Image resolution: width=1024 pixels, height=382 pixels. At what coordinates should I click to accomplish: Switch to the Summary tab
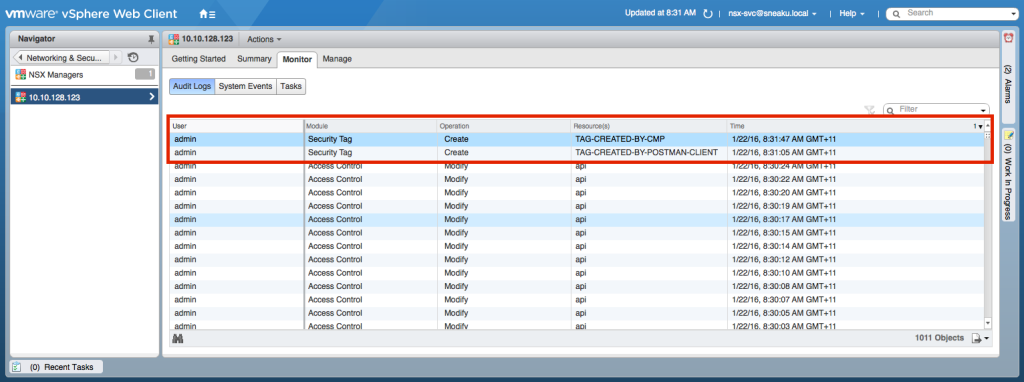[254, 59]
